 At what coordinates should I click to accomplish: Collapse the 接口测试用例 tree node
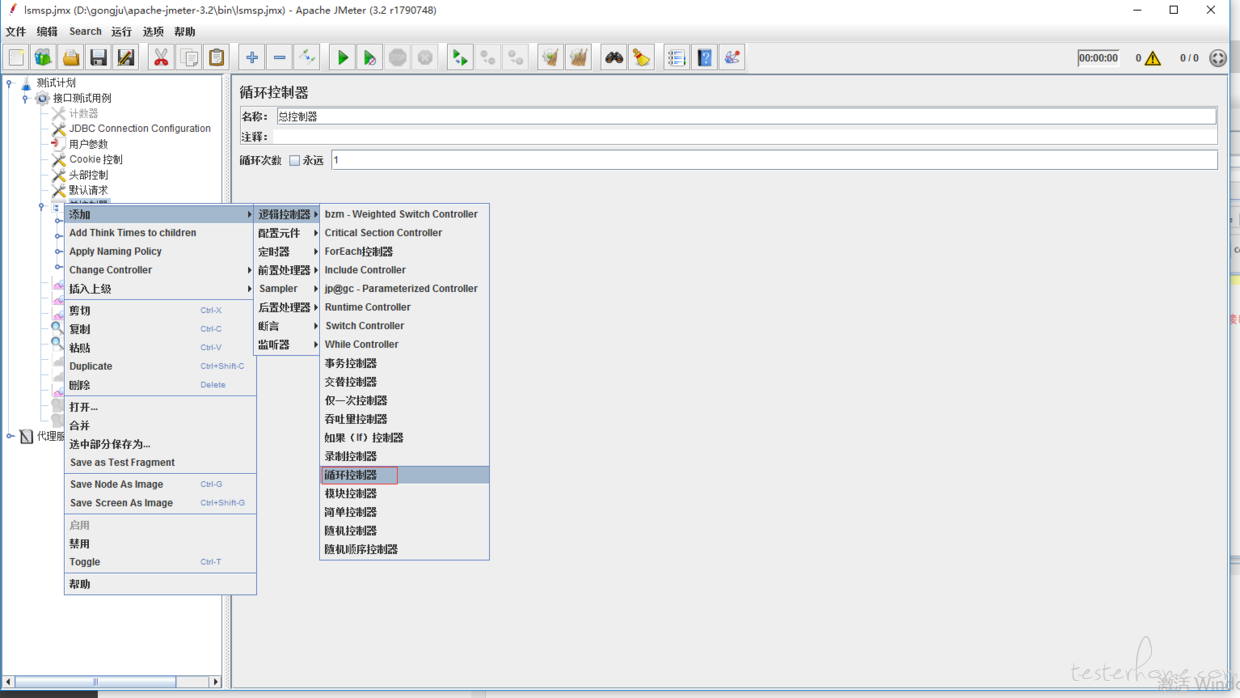point(25,98)
